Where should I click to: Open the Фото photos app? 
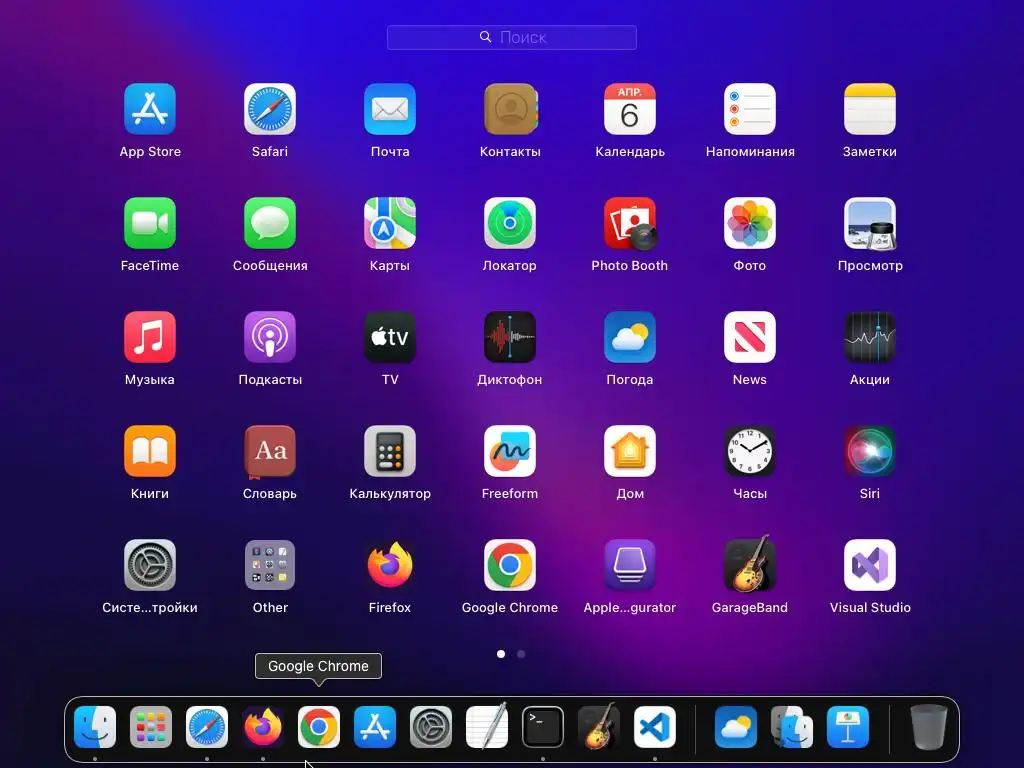750,223
